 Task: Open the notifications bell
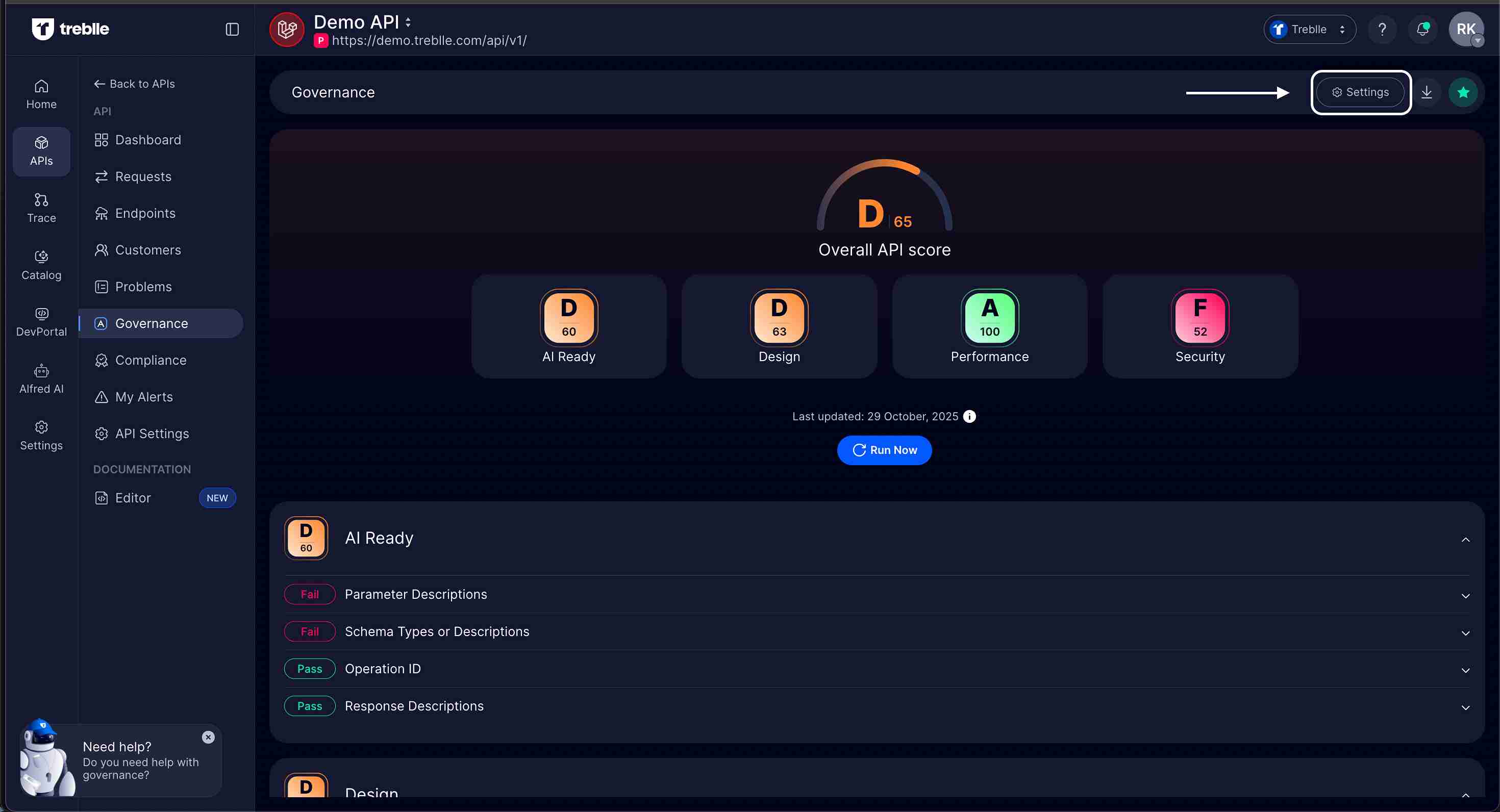click(x=1422, y=29)
